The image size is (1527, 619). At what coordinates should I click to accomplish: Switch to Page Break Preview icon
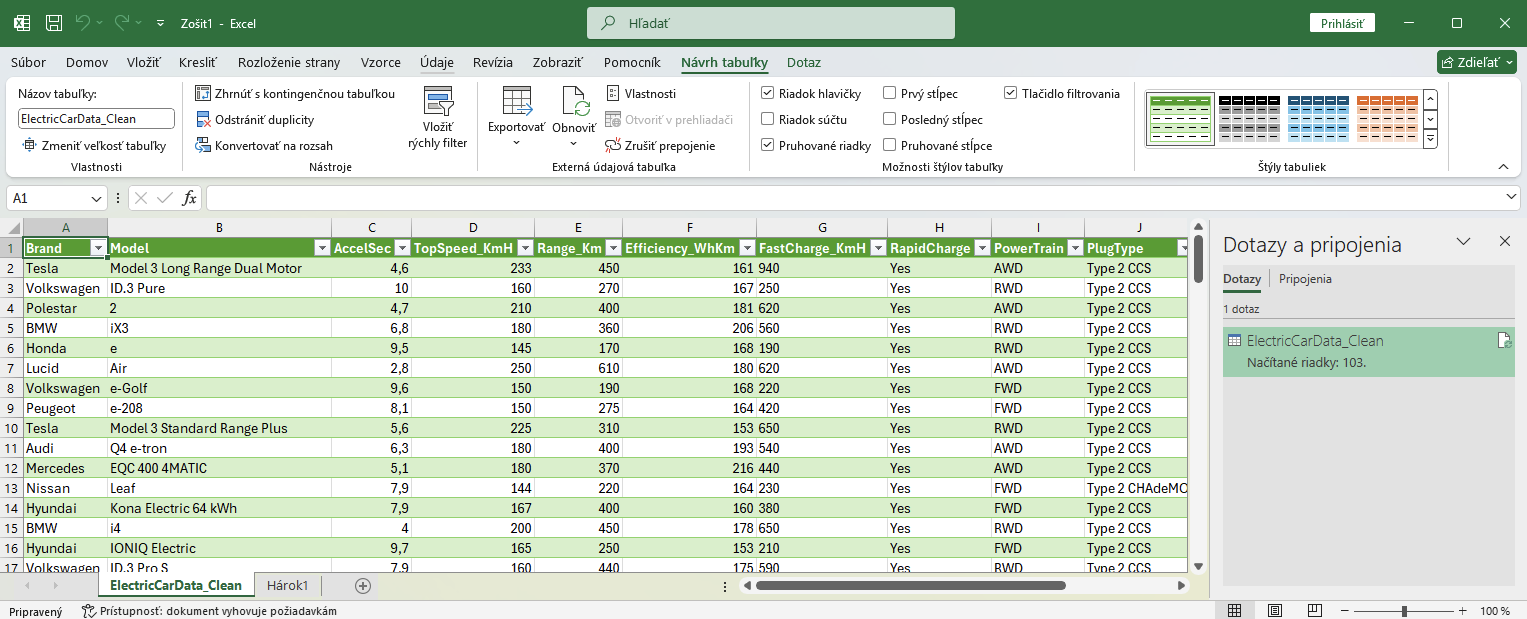tap(1314, 610)
